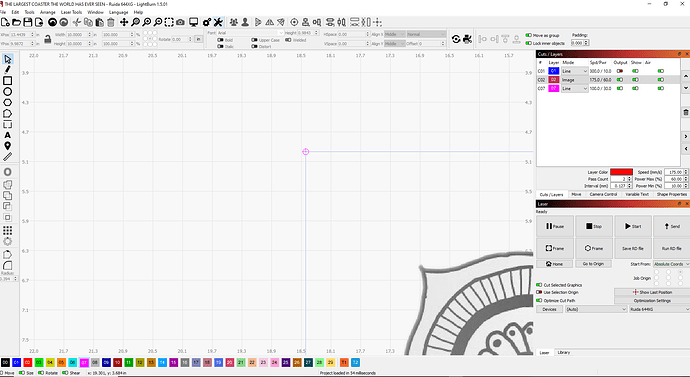Click the Start button in Laser panel
The height and width of the screenshot is (377, 690).
633,226
